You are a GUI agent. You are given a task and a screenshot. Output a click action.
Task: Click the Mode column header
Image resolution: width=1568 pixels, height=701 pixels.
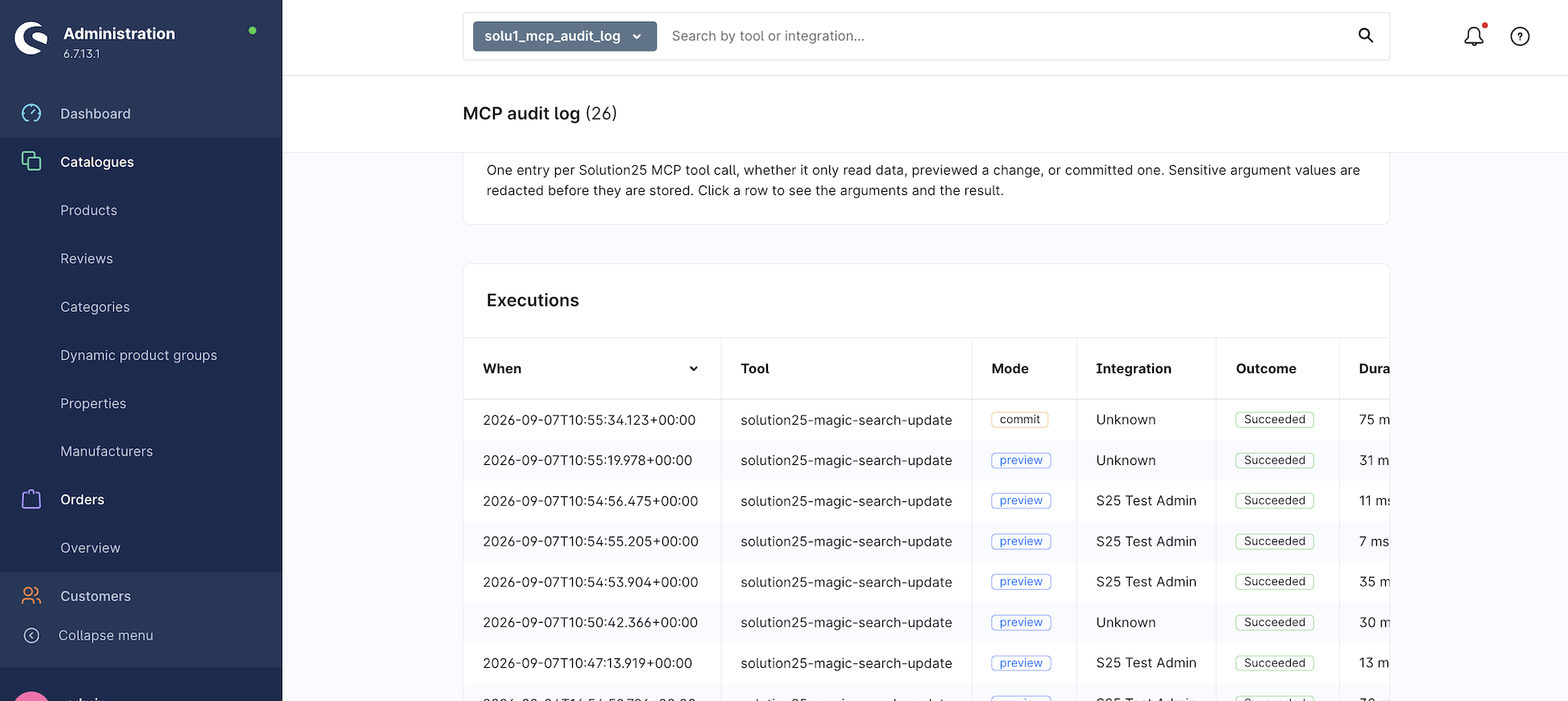[x=1024, y=369]
